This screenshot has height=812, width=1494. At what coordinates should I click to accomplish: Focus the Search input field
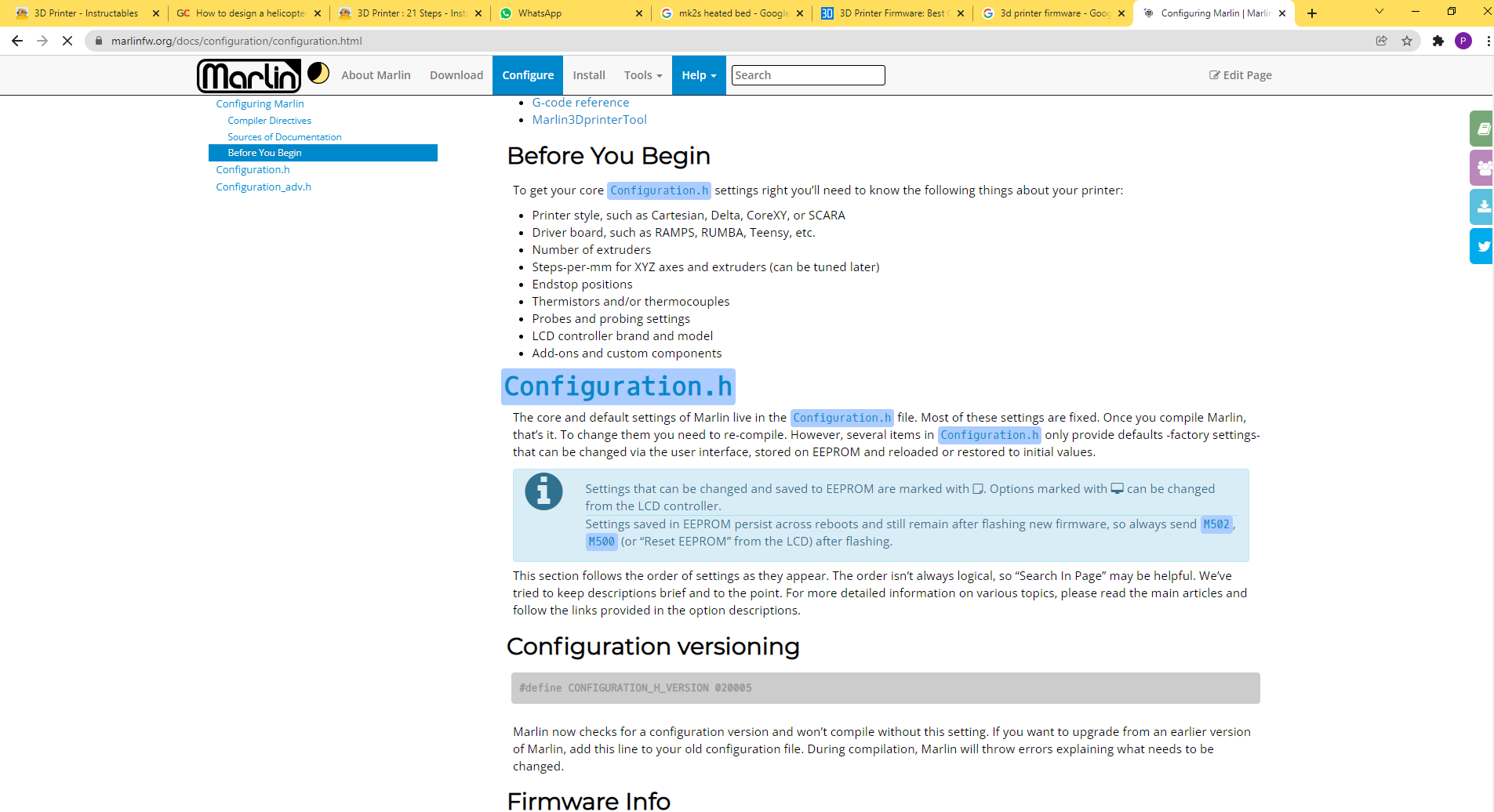click(808, 75)
